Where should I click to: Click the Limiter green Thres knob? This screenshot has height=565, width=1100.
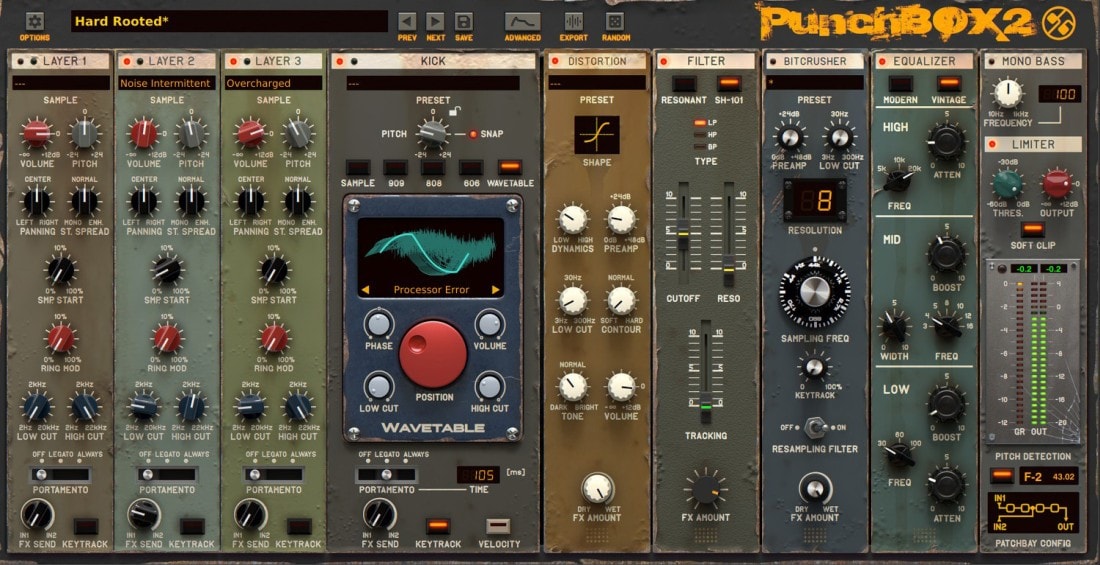coord(1007,184)
